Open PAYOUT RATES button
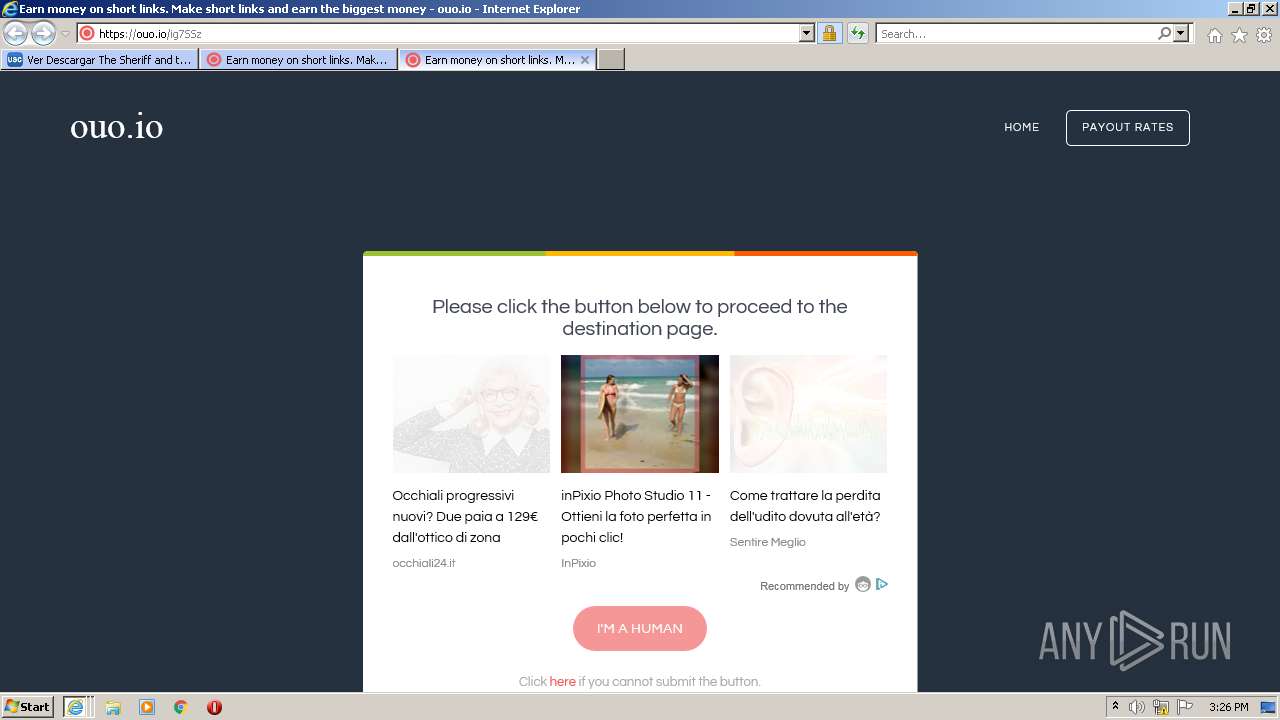The width and height of the screenshot is (1280, 720). 1127,127
